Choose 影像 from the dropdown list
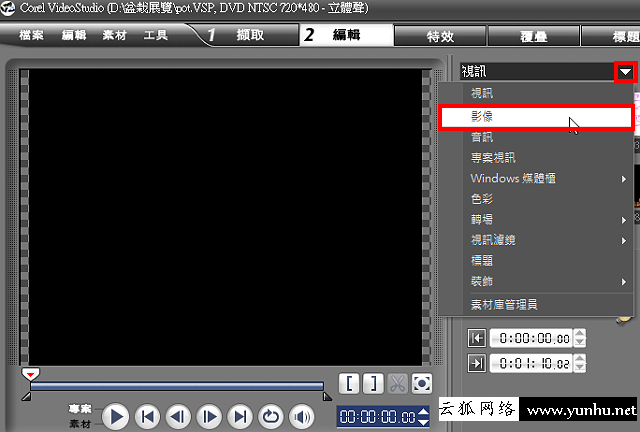 point(536,117)
